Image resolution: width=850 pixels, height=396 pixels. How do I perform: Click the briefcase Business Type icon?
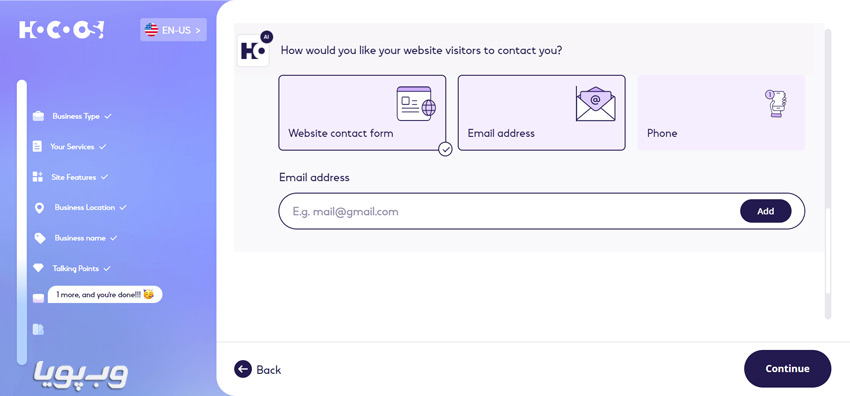[38, 116]
